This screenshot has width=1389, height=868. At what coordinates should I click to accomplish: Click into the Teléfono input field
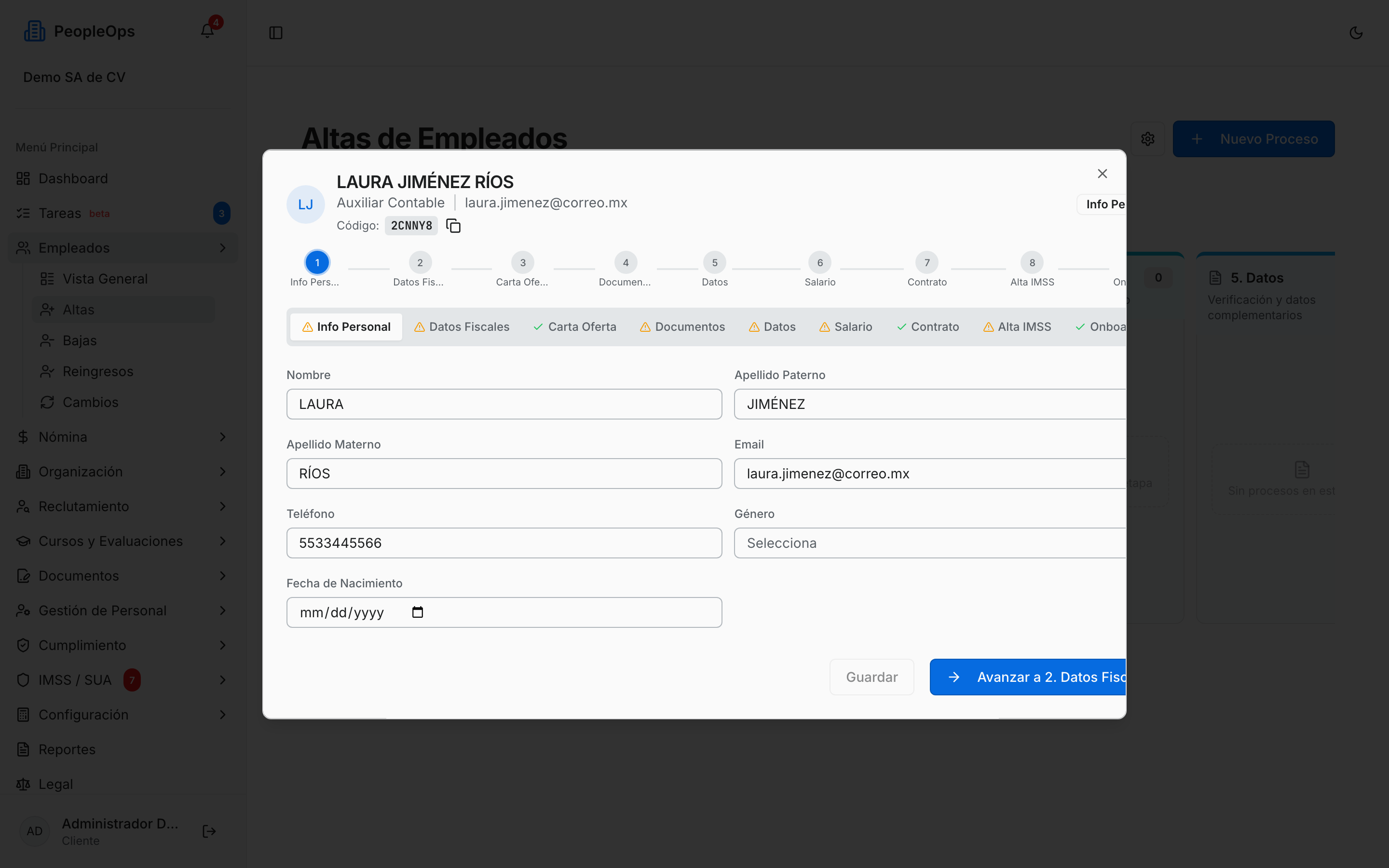[504, 543]
